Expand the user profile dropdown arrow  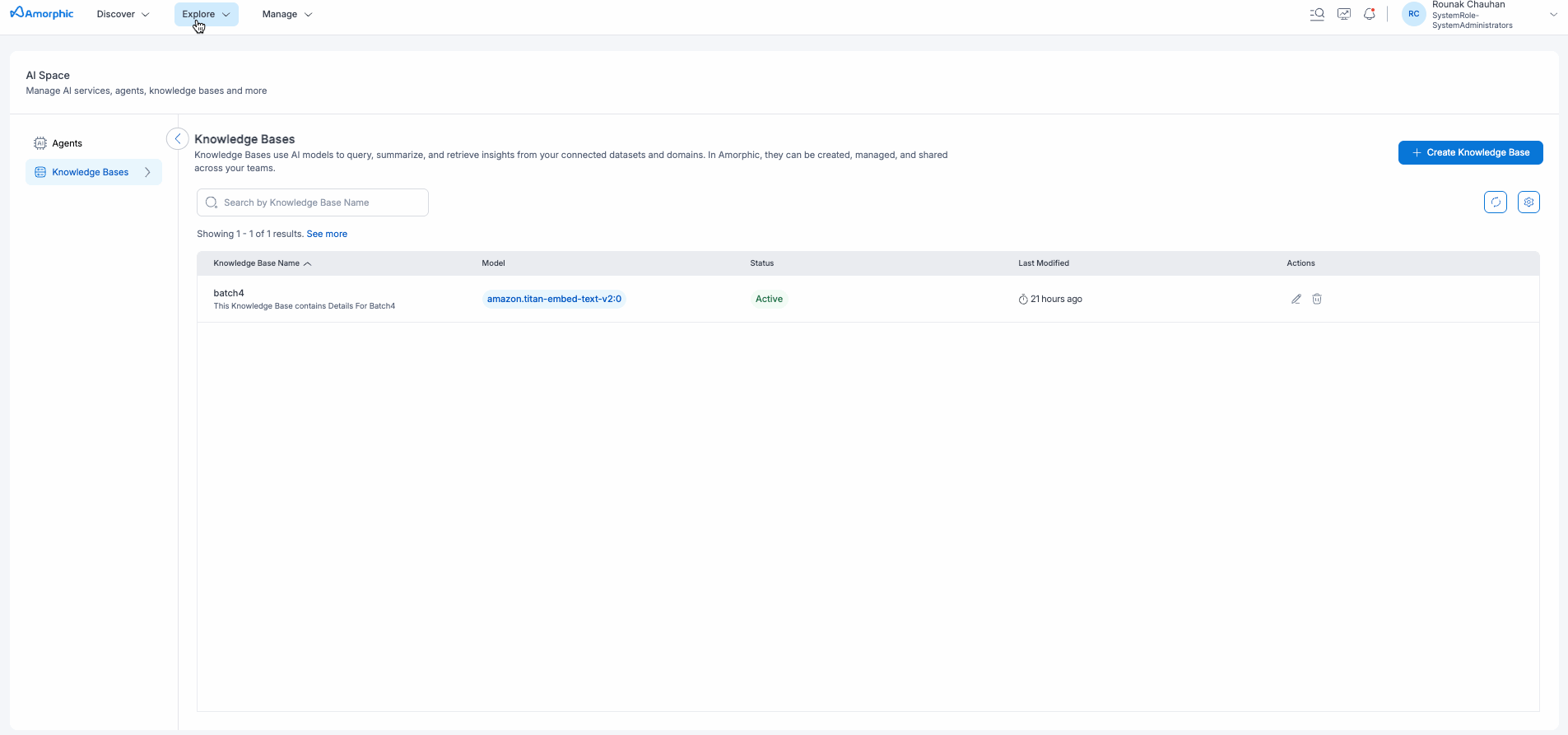coord(1553,14)
